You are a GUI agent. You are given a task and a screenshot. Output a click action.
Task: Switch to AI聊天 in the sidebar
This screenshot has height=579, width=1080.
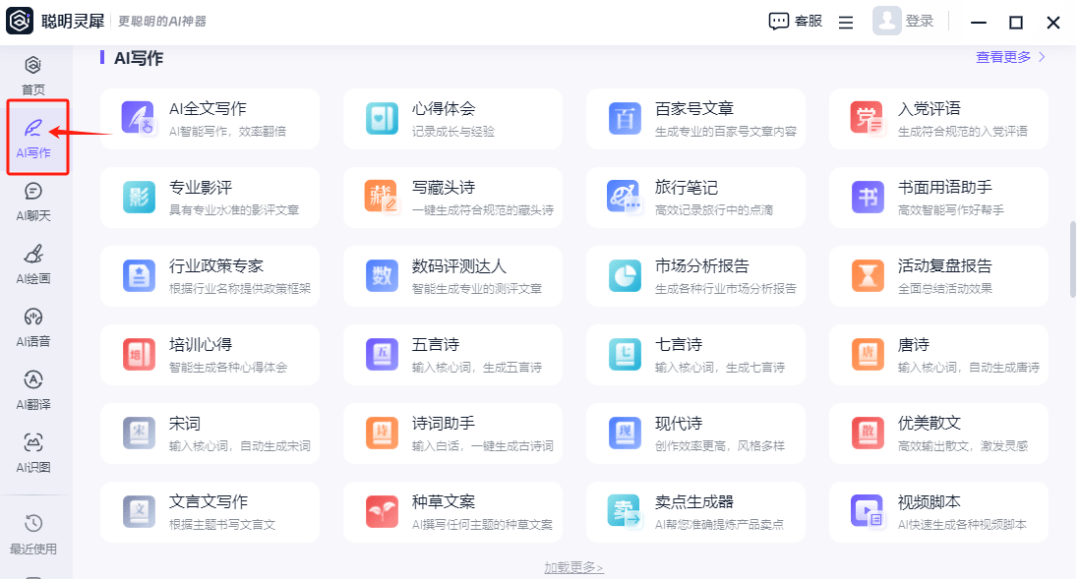pyautogui.click(x=33, y=200)
